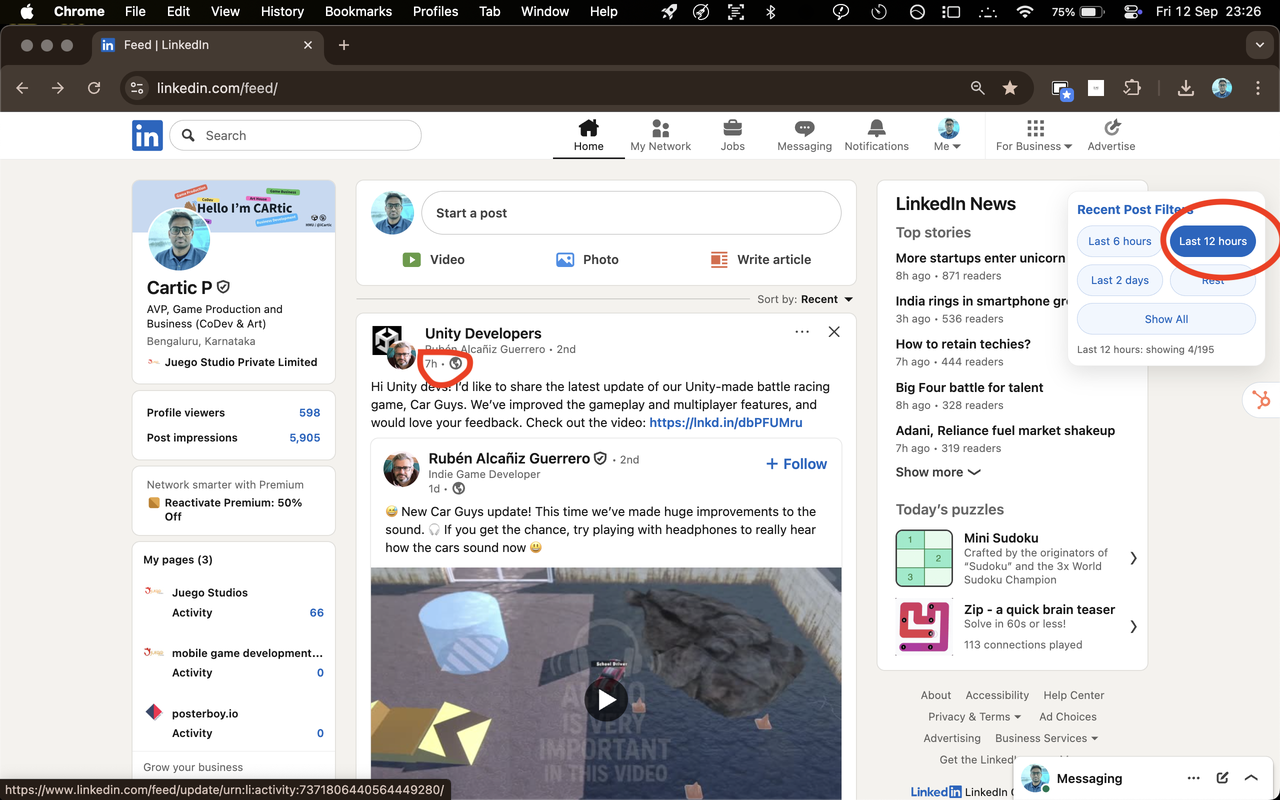
Task: Click Reactivate Premium: 50% Off
Action: (233, 510)
